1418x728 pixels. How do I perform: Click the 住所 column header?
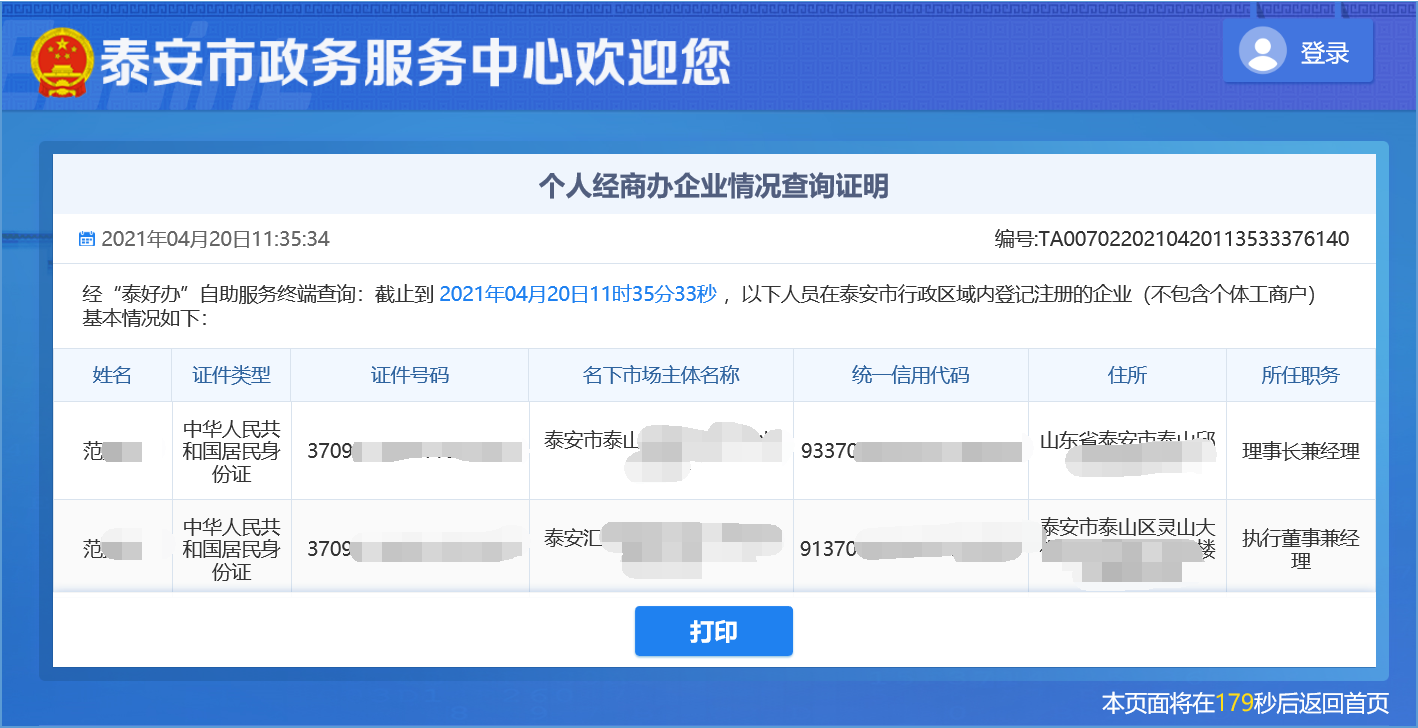coord(1127,373)
